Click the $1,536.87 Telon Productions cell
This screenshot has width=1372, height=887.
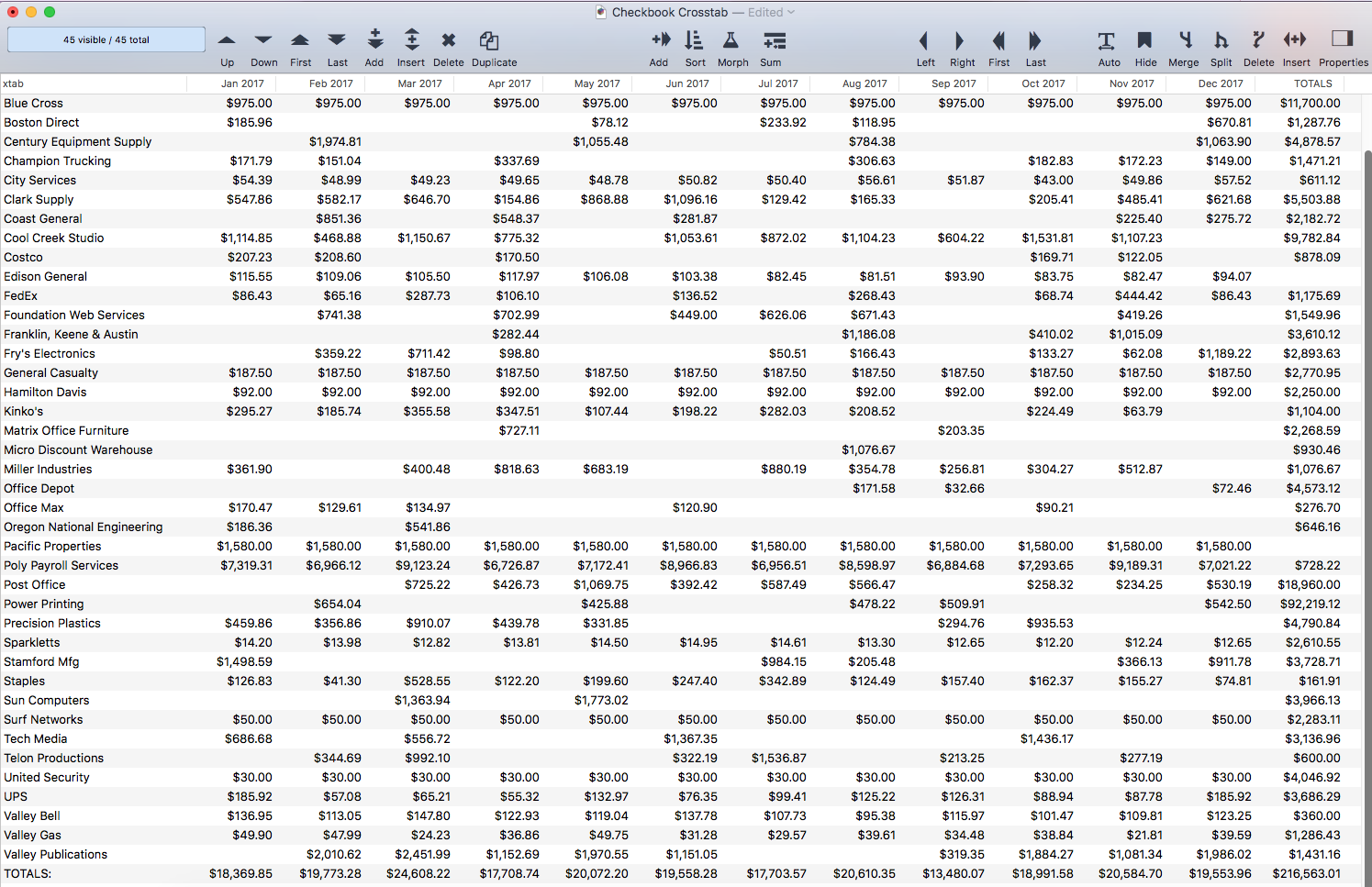(779, 758)
